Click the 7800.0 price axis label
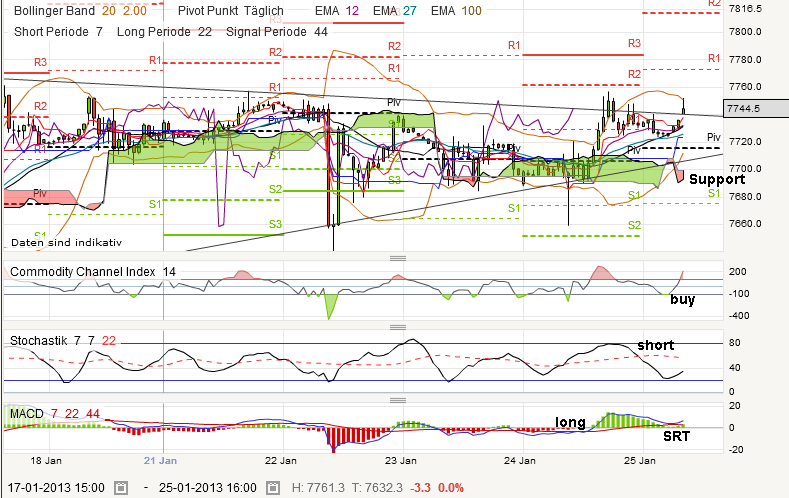The image size is (789, 498). 745,32
